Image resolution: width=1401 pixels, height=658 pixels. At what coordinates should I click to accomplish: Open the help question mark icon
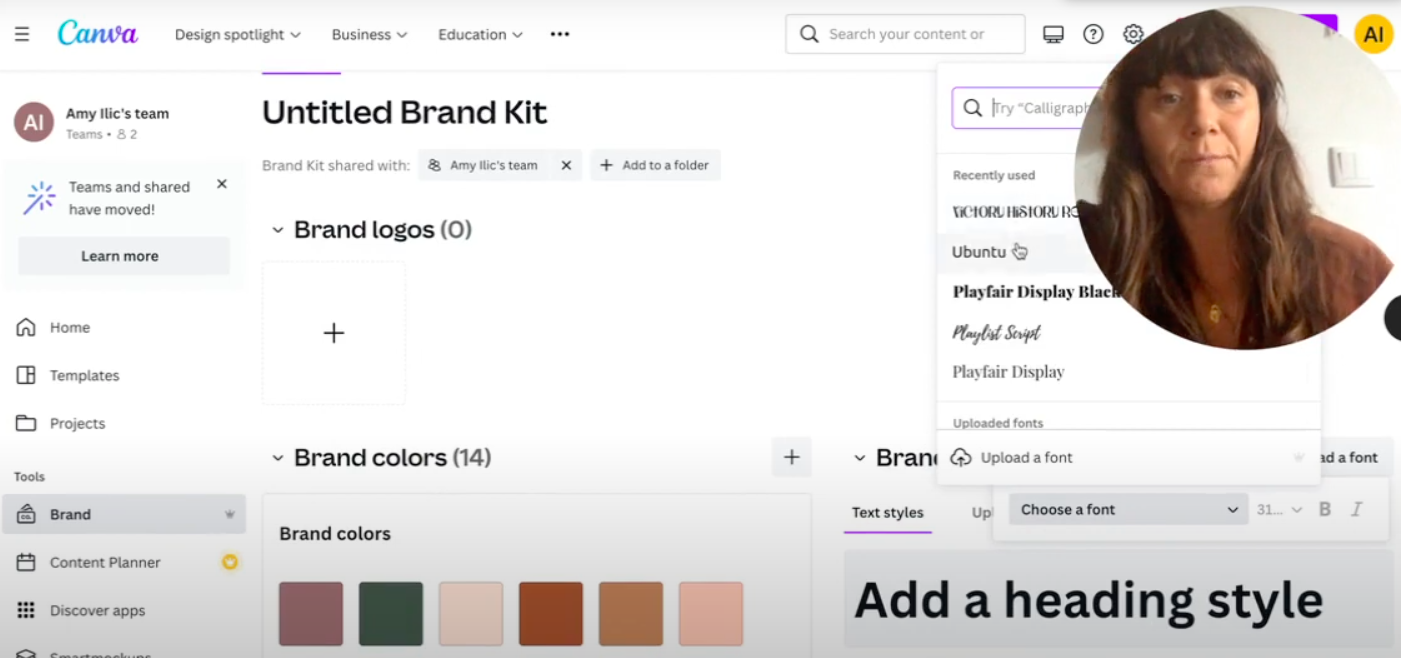(1093, 34)
